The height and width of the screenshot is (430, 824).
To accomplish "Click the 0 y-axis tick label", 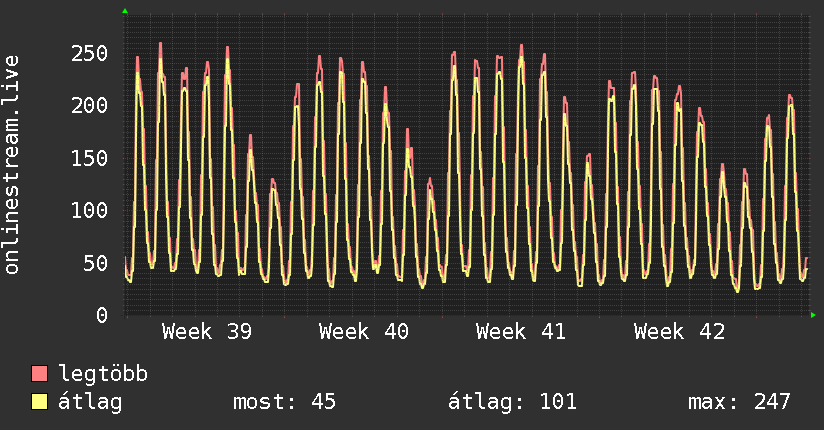I will pos(102,315).
